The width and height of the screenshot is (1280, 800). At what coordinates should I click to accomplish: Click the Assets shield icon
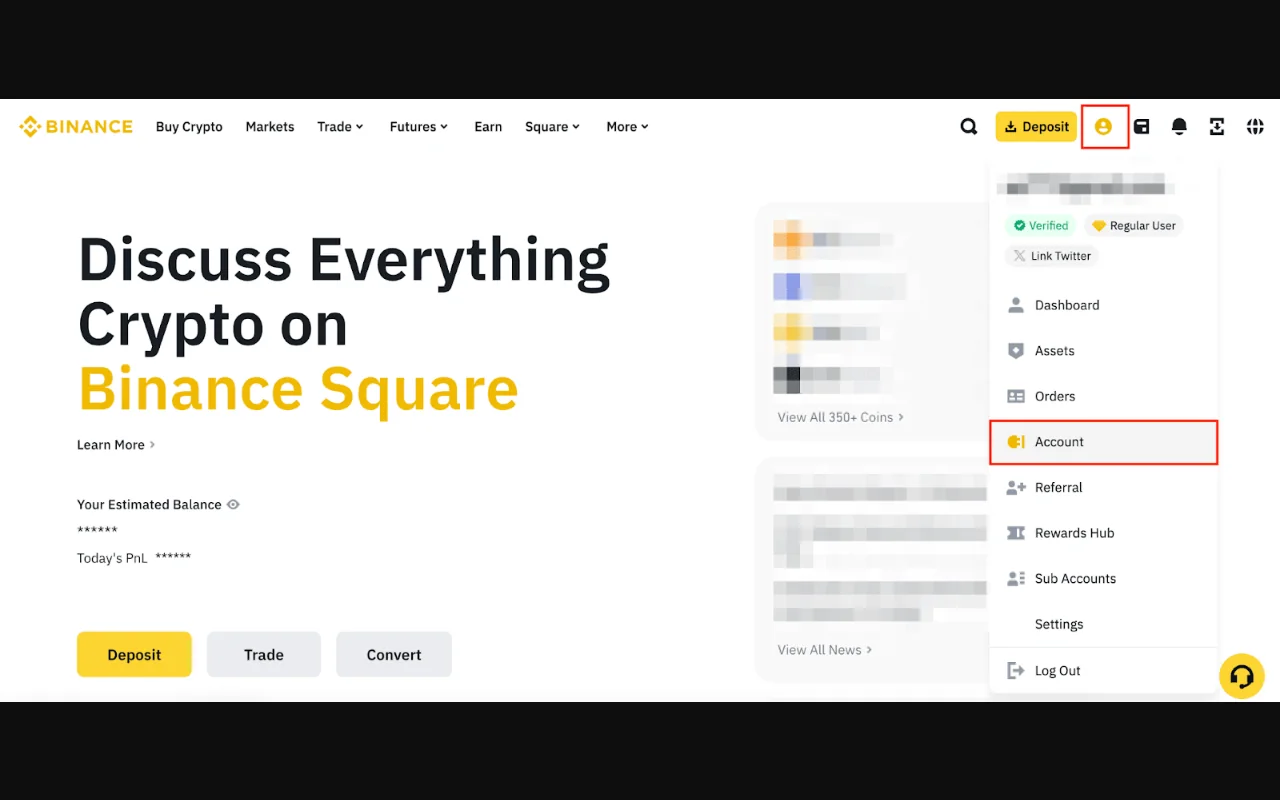pyautogui.click(x=1016, y=351)
